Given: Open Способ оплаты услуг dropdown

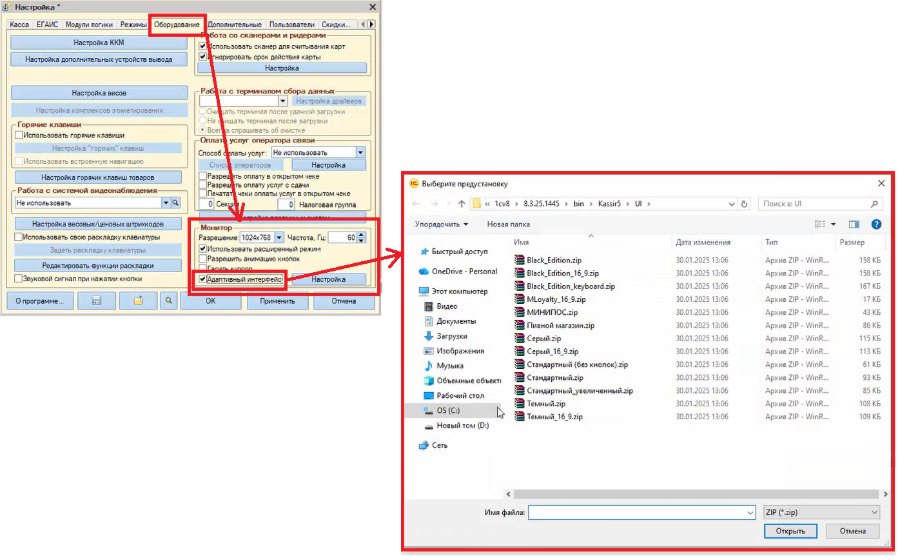Looking at the screenshot, I should (x=360, y=153).
